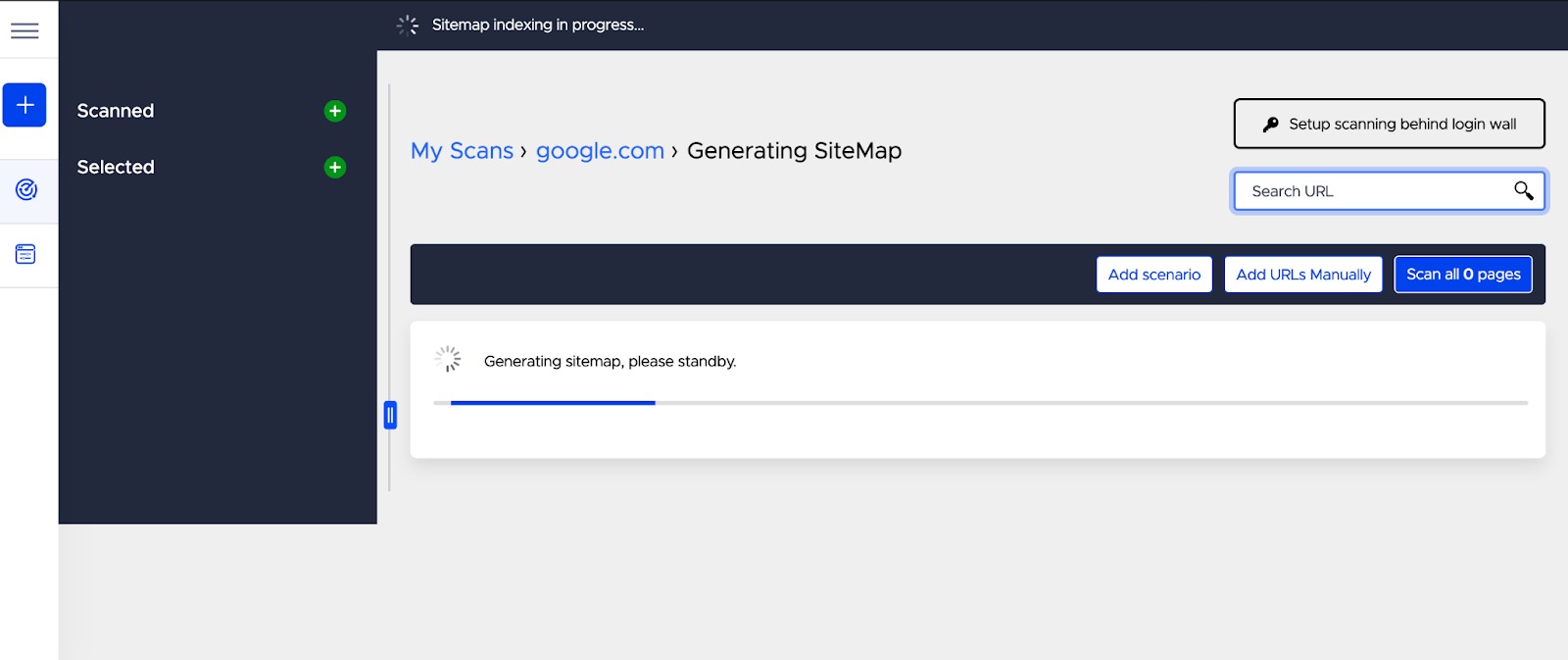Click the sitemap generation progress bar
1568x660 pixels.
click(980, 402)
